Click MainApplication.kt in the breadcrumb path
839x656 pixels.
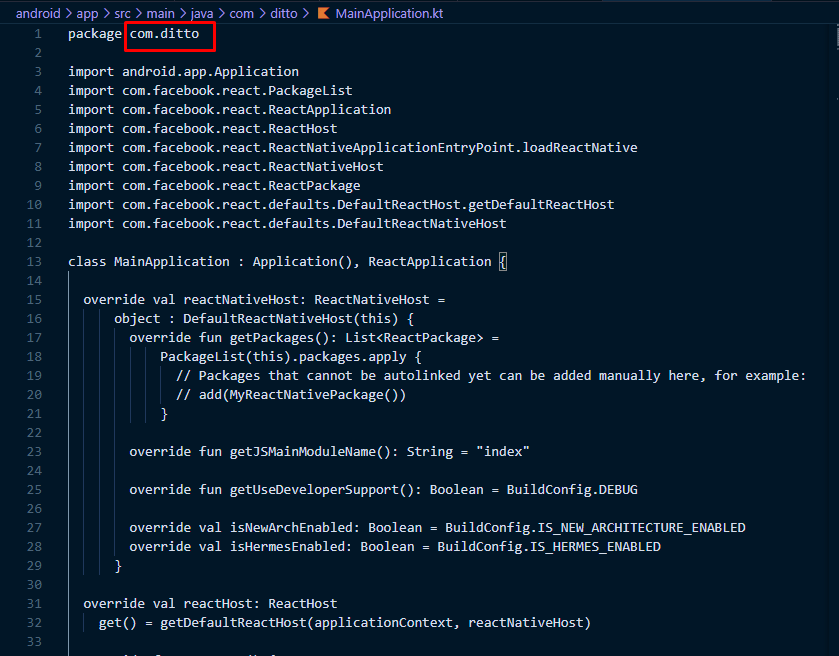(x=389, y=14)
